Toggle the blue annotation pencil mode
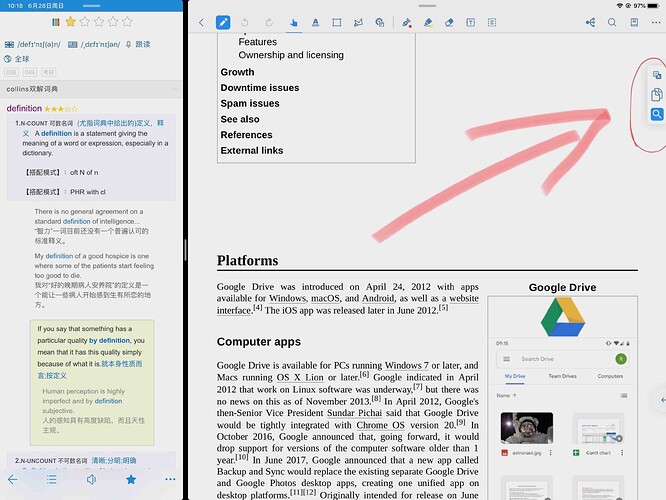Screen dimensions: 666x500 [223, 23]
